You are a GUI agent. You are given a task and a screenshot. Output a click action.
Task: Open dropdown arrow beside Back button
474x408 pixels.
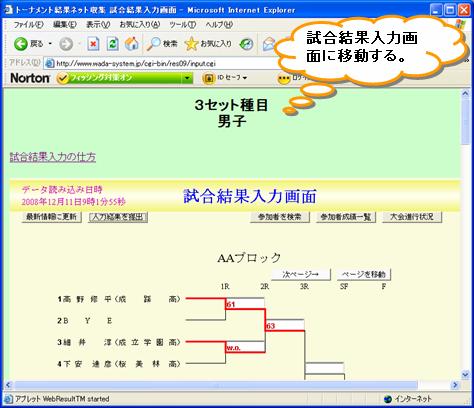pos(50,44)
